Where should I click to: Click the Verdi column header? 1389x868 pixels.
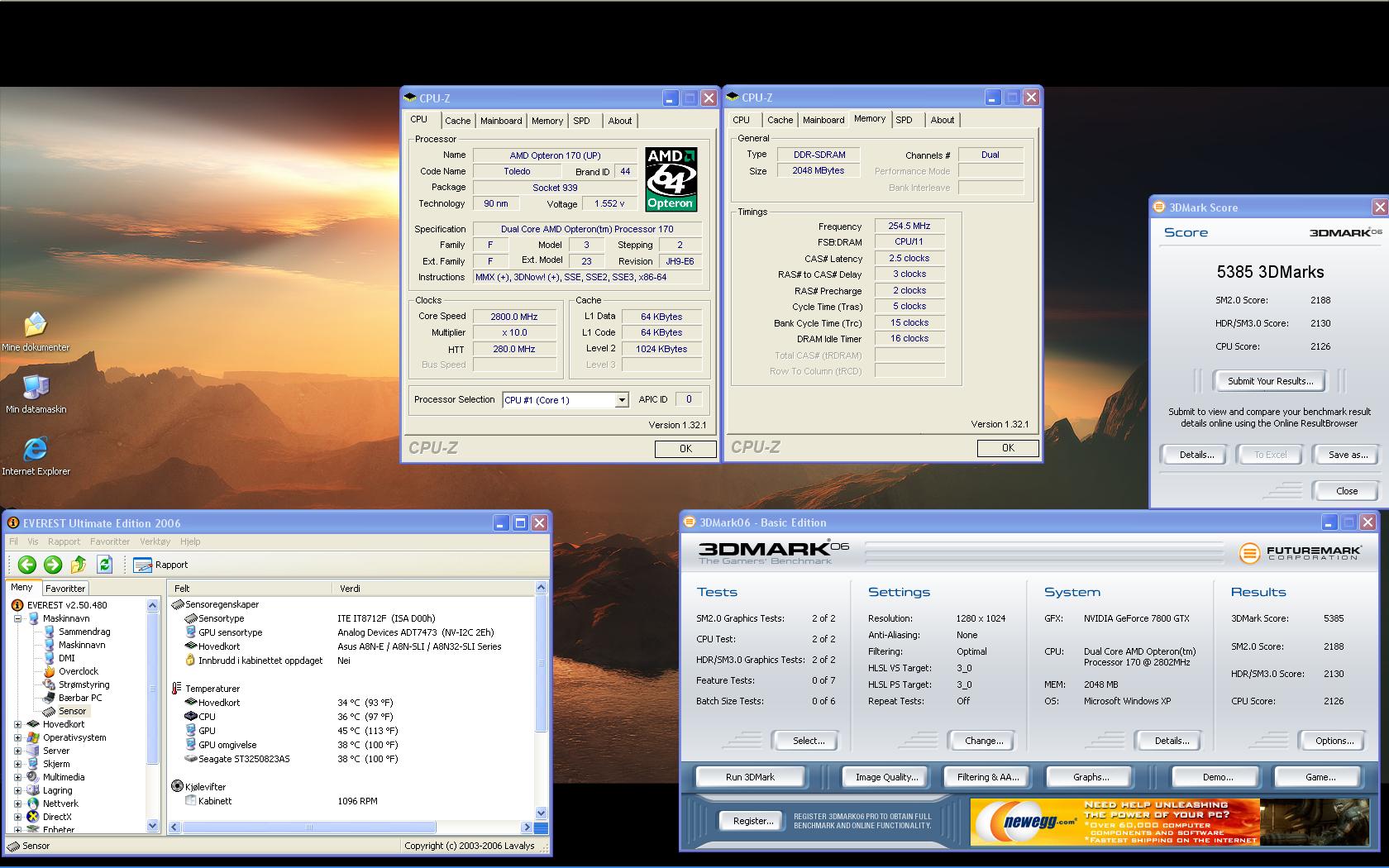[x=433, y=589]
